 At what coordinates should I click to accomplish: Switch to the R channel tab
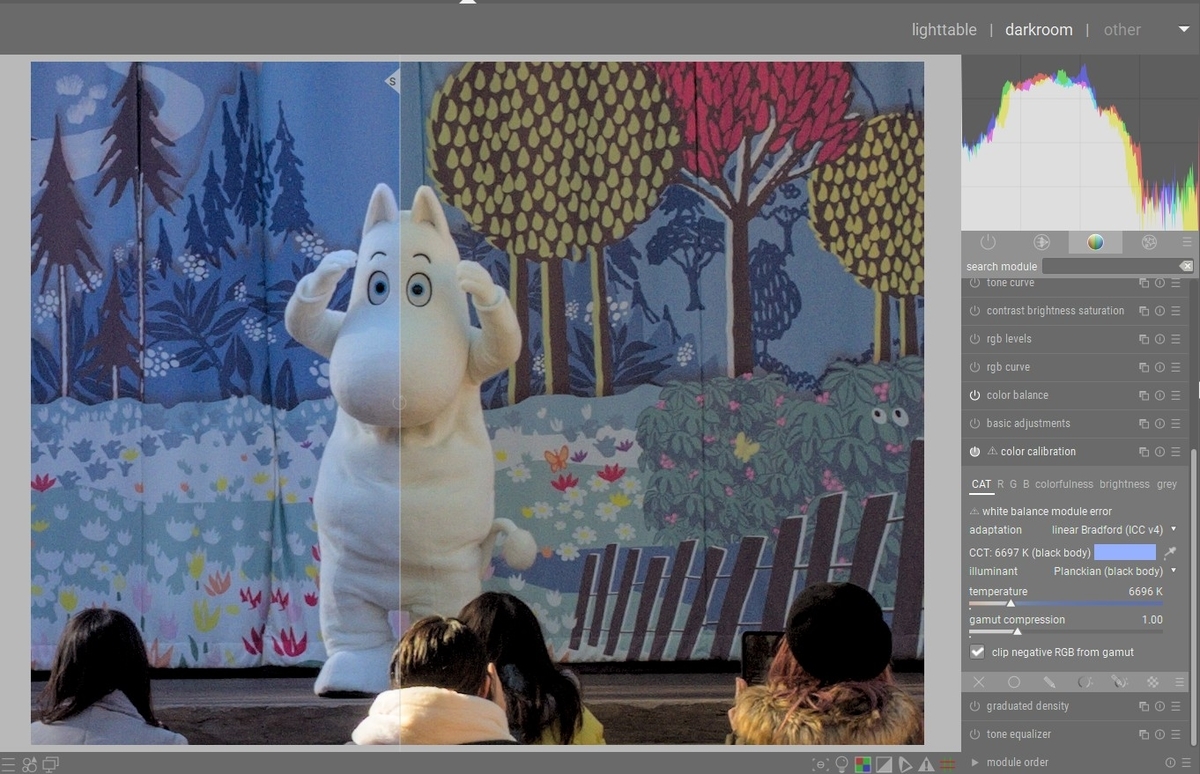tap(1001, 484)
